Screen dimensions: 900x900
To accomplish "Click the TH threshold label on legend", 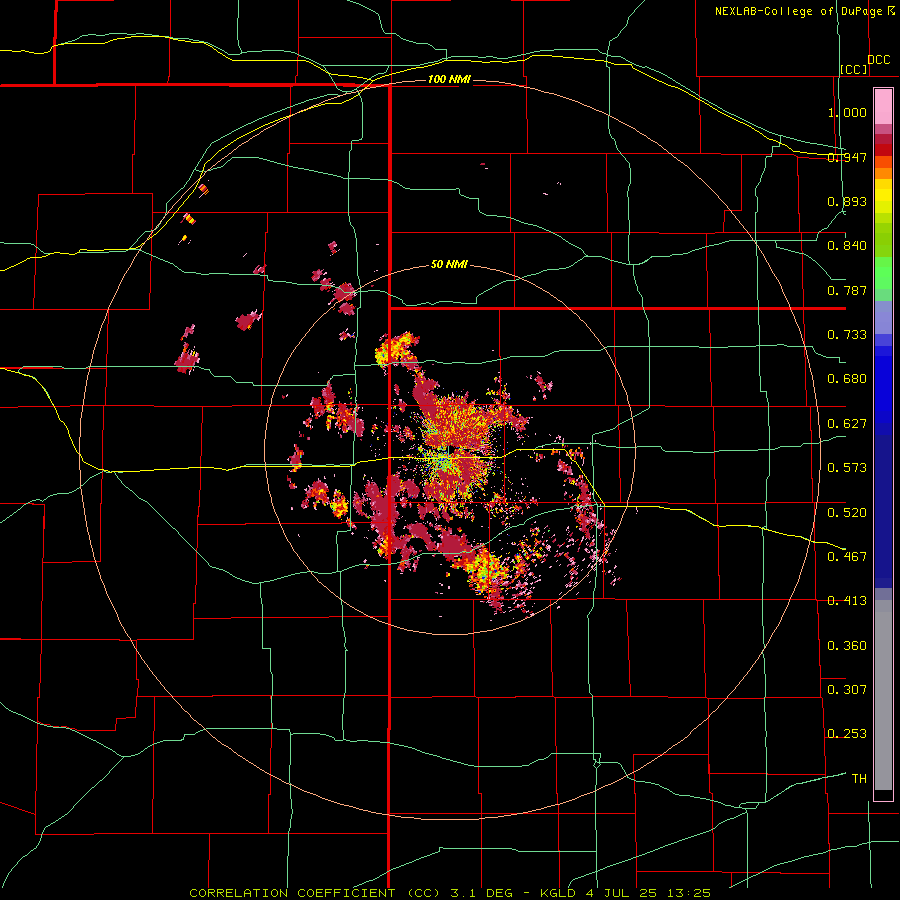I will point(859,779).
